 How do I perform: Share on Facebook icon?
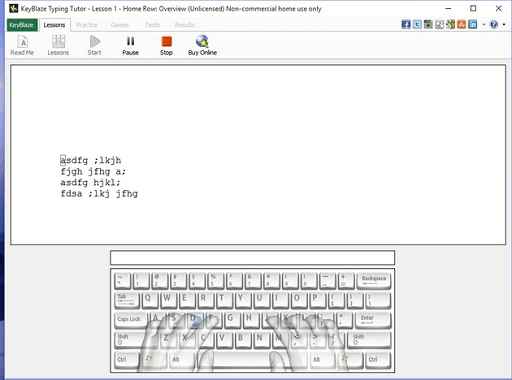click(x=406, y=24)
